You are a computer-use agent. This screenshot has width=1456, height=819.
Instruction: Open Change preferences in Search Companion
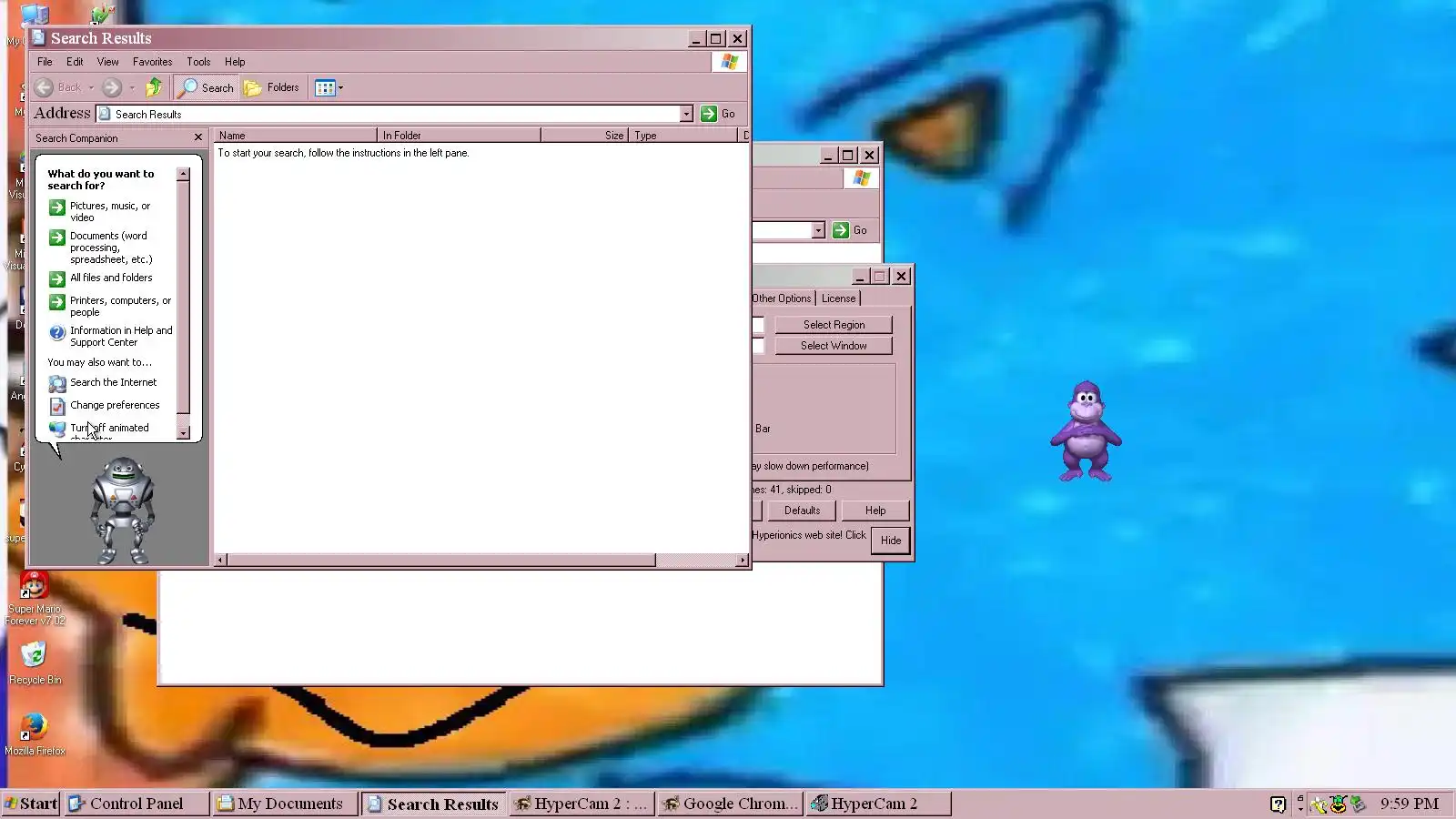[x=115, y=405]
